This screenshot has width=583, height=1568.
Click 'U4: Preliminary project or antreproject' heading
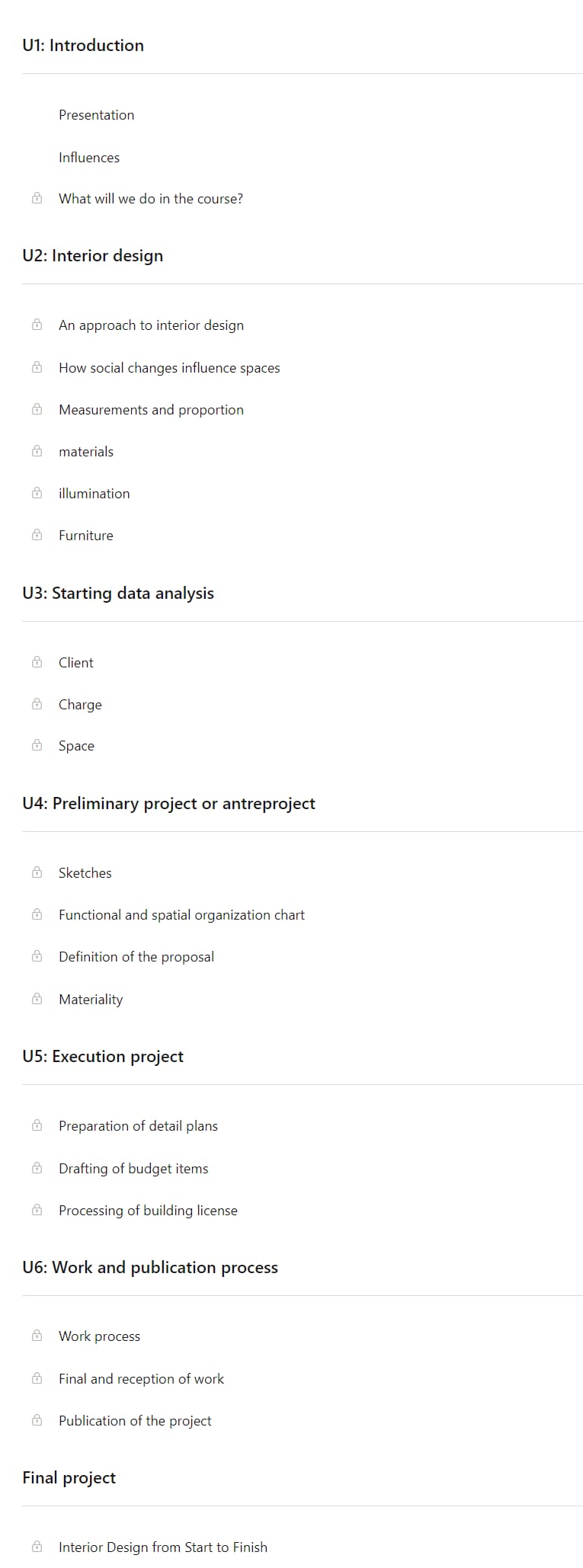point(168,804)
